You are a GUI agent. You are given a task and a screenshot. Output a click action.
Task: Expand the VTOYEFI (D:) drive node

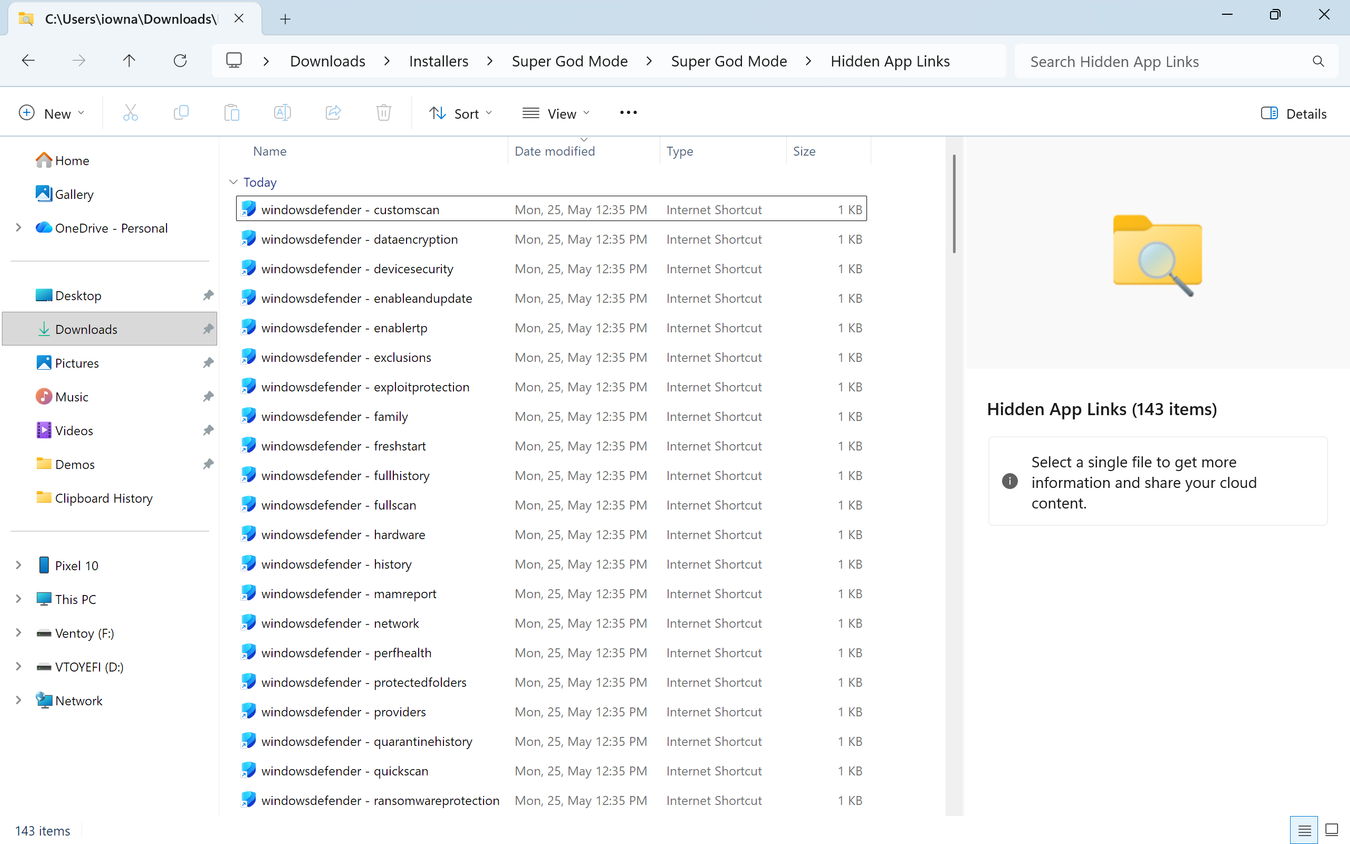click(18, 667)
